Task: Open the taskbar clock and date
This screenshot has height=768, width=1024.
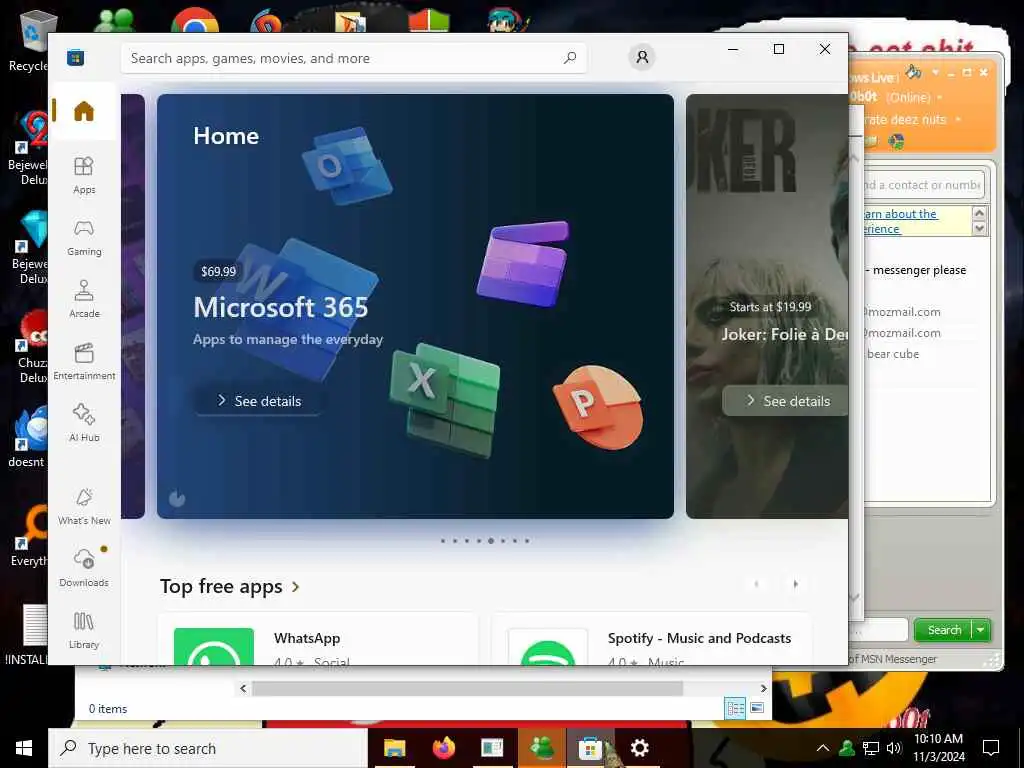Action: pos(938,748)
